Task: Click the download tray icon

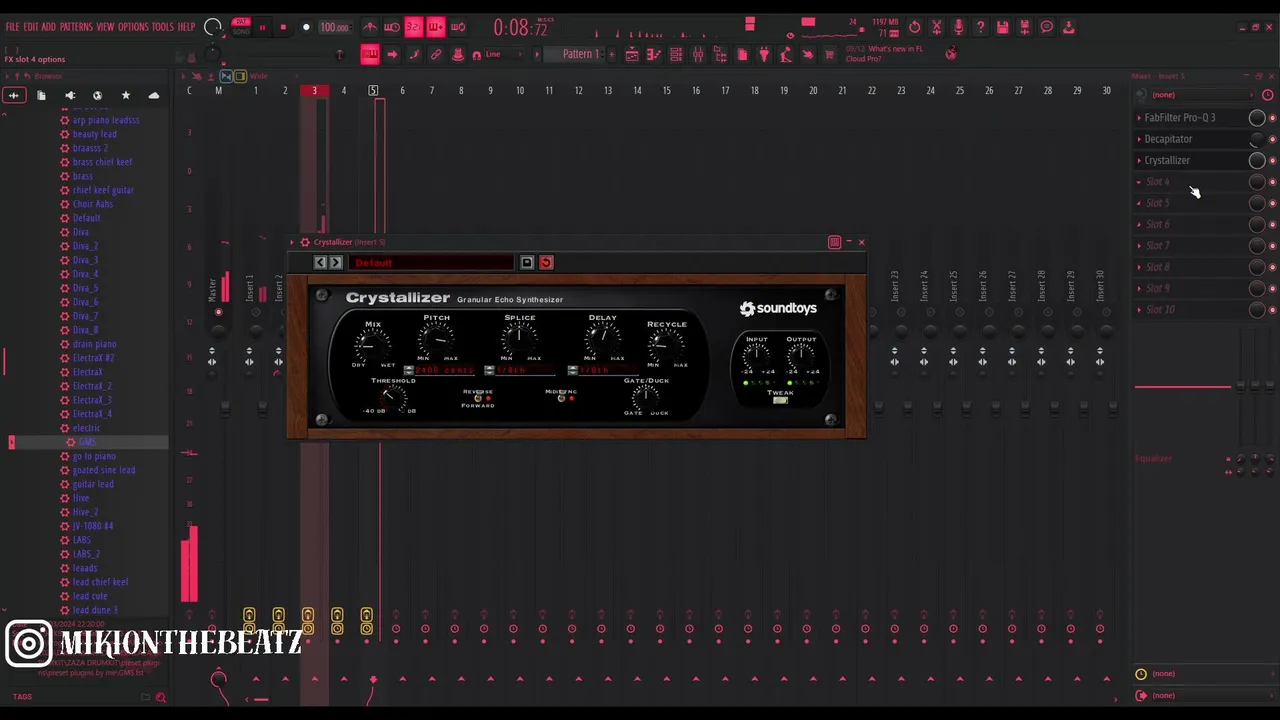Action: click(x=1068, y=27)
